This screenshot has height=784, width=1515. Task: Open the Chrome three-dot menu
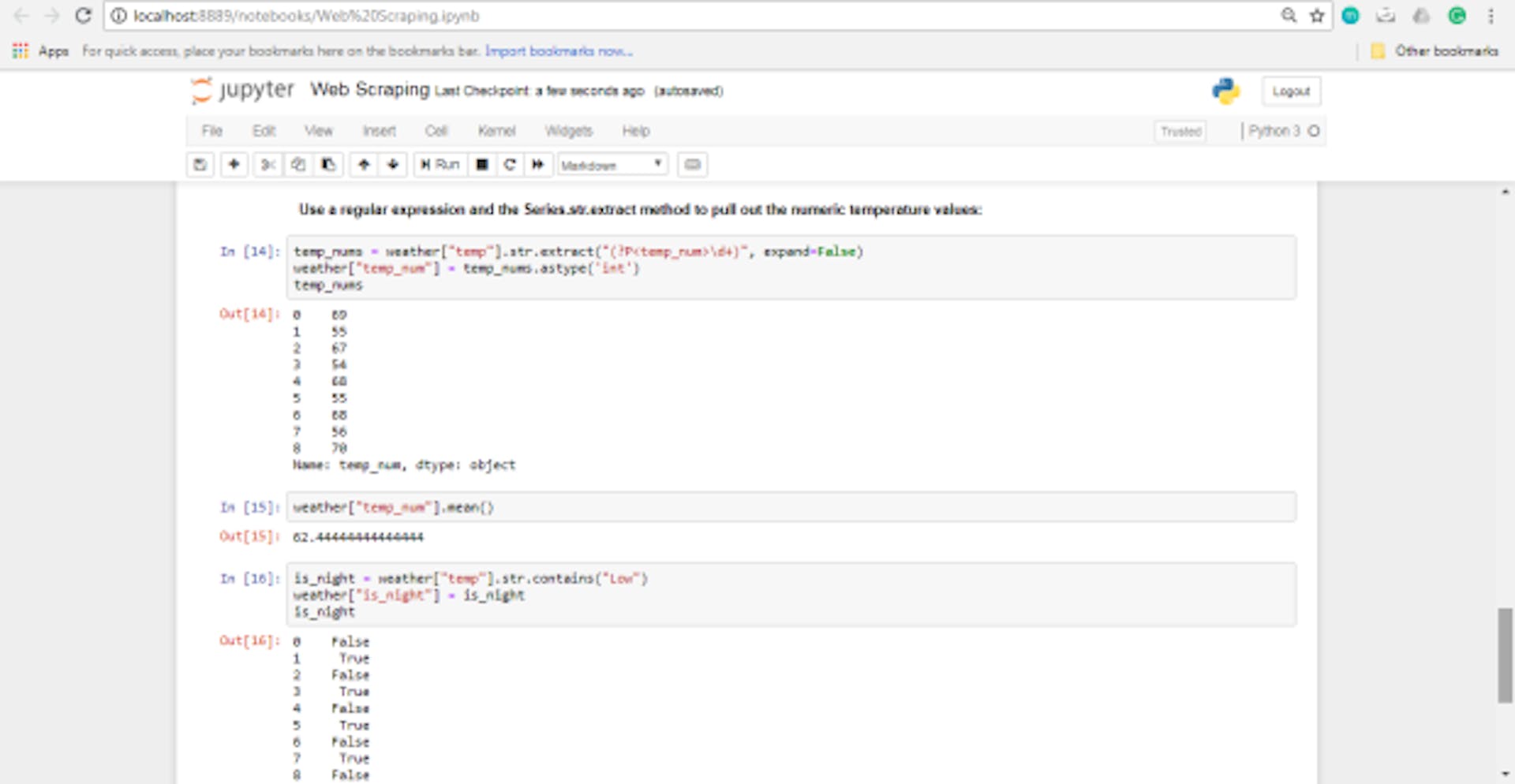[x=1491, y=16]
